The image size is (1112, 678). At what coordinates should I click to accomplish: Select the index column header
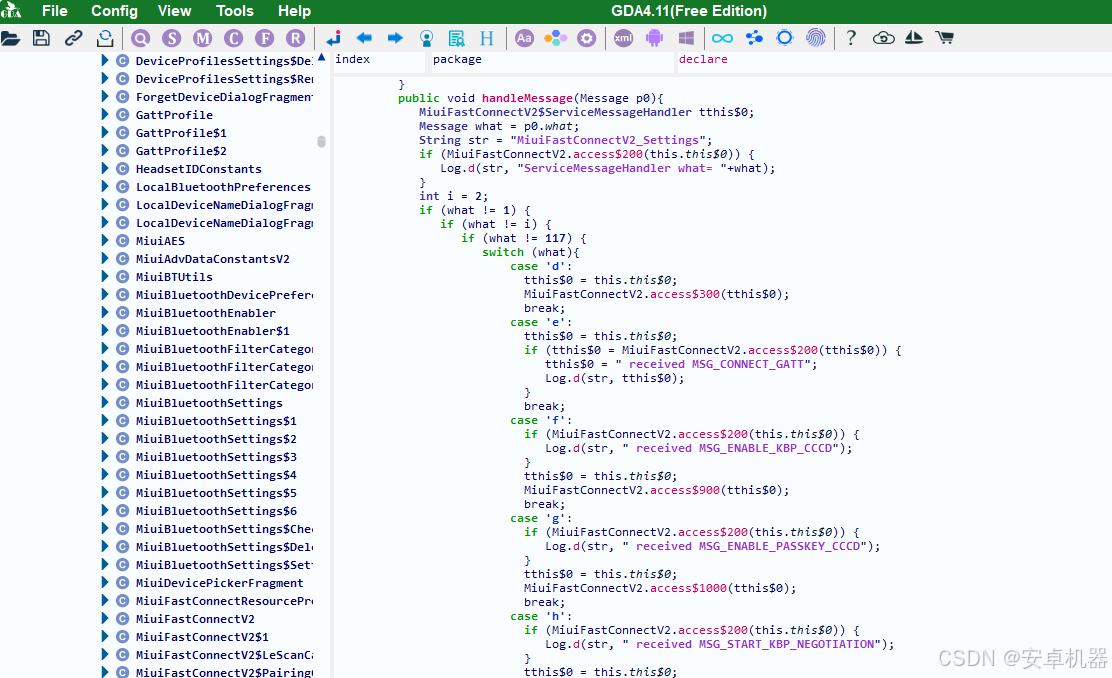click(352, 60)
